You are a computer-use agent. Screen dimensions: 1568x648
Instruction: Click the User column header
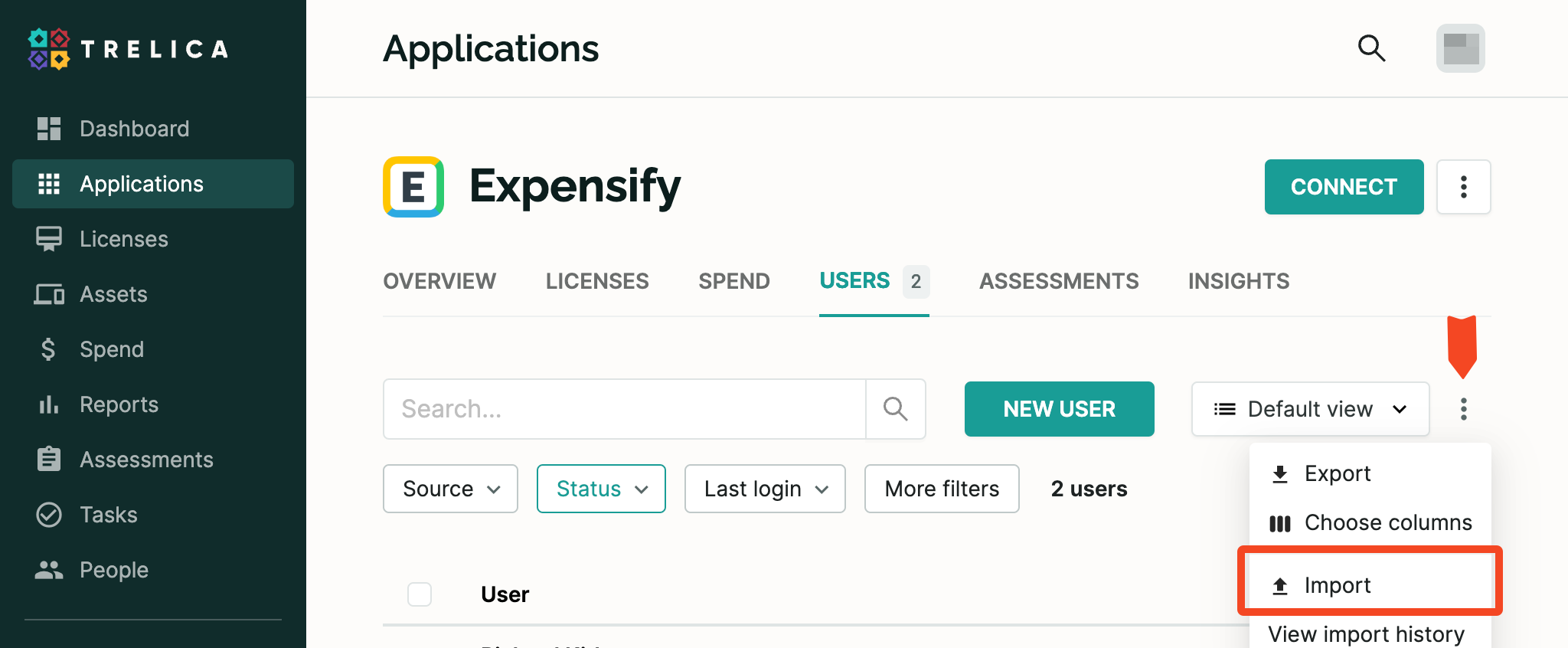click(x=505, y=594)
